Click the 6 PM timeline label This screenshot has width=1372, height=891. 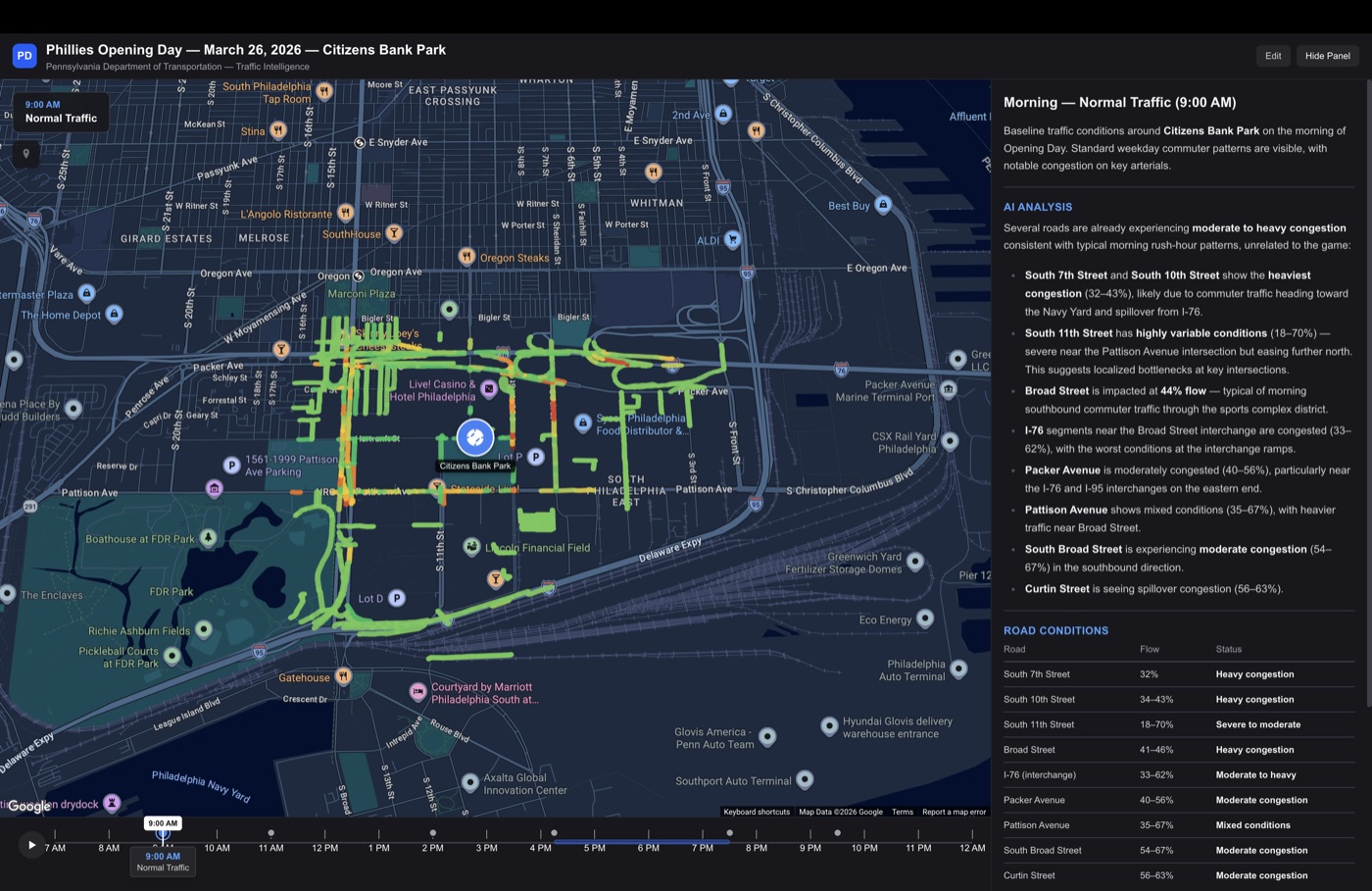click(x=649, y=848)
